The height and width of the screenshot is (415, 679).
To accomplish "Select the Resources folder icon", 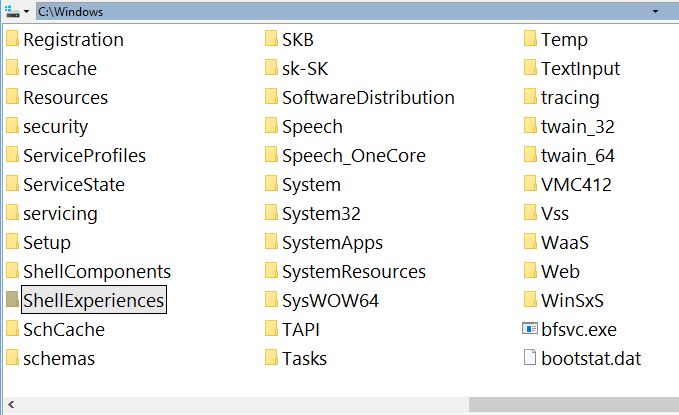I will (x=12, y=97).
